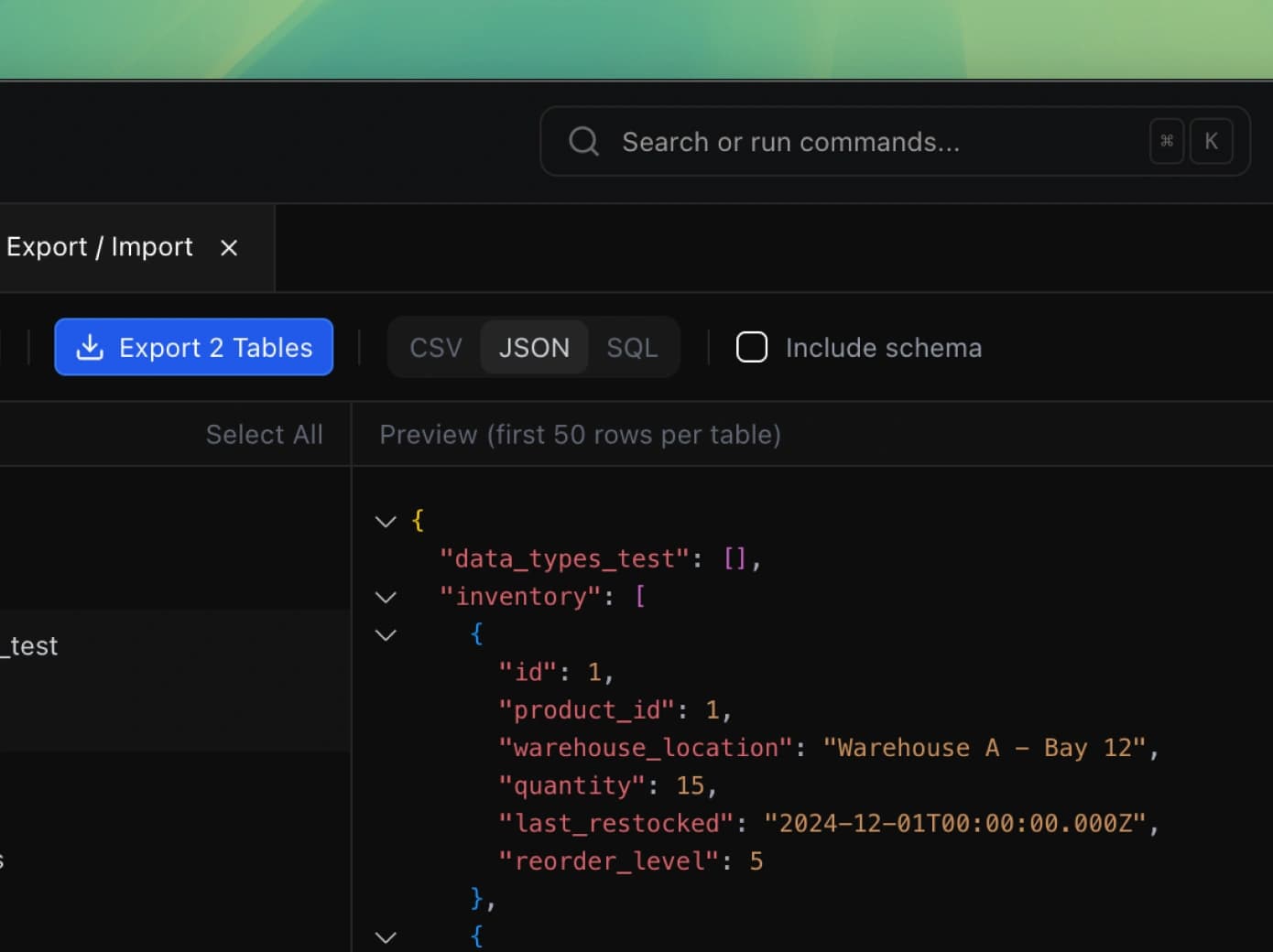Toggle the second inventory object chevron at bottom
1273x952 pixels.
point(386,937)
